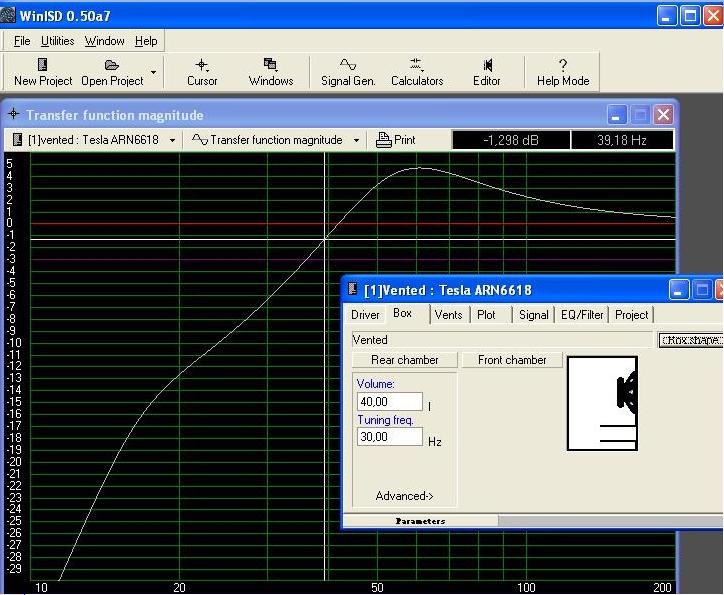Open the Utilities menu
724x595 pixels.
tap(57, 41)
